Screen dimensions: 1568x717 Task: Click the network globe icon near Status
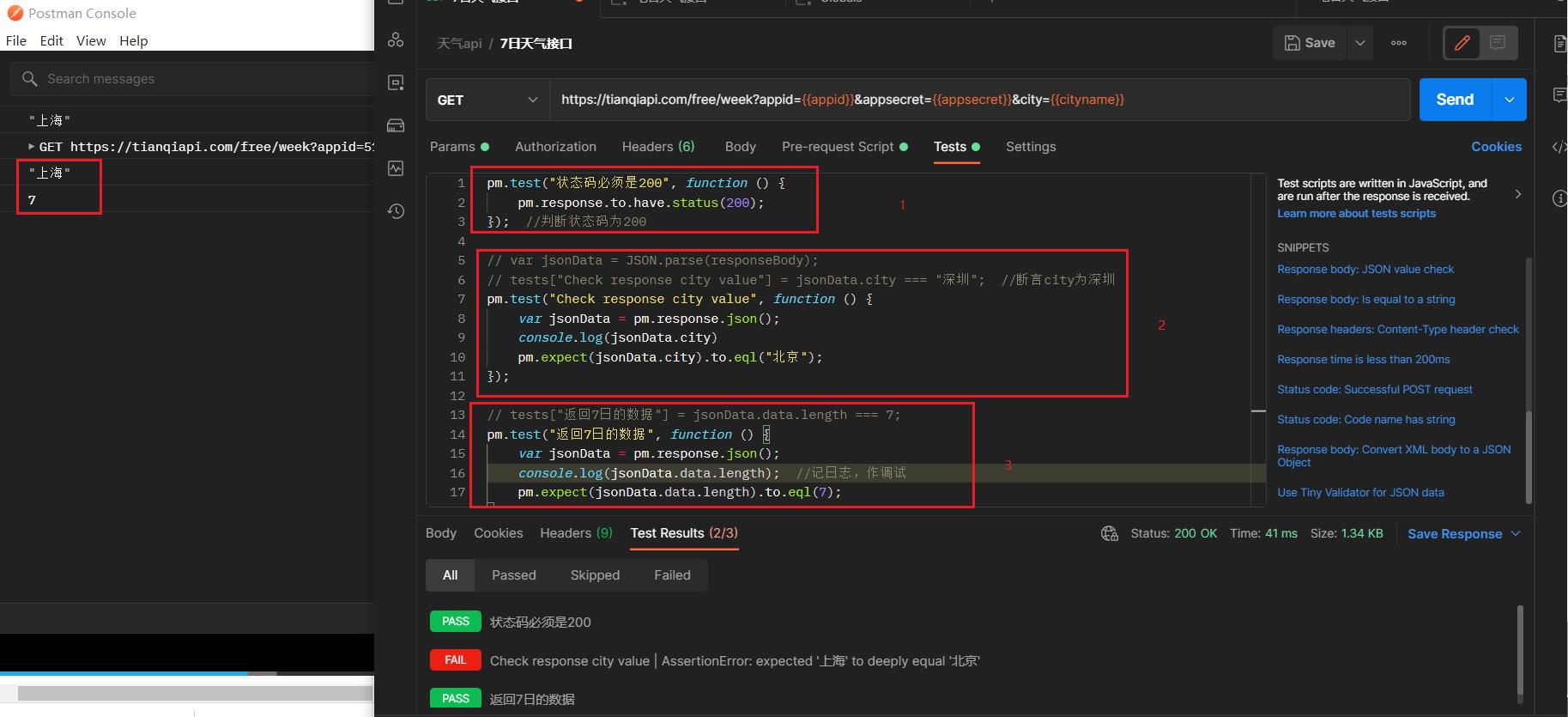1110,533
